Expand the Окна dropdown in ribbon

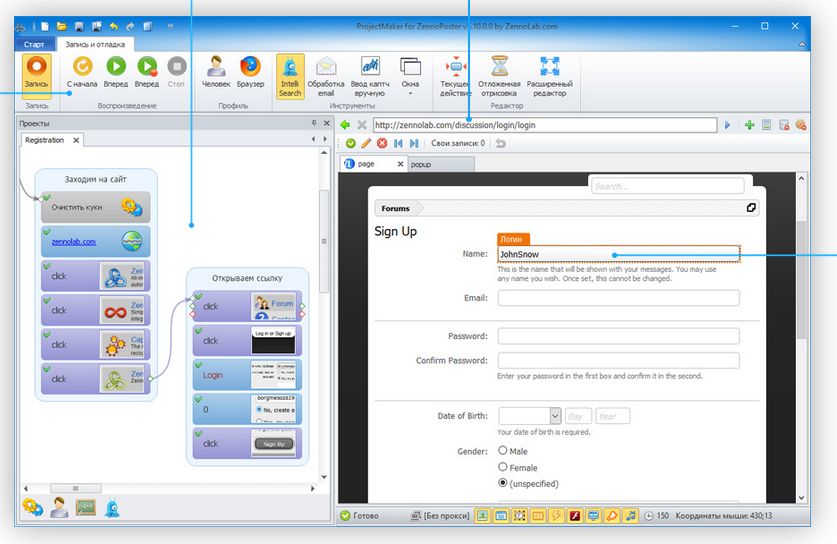coord(410,75)
